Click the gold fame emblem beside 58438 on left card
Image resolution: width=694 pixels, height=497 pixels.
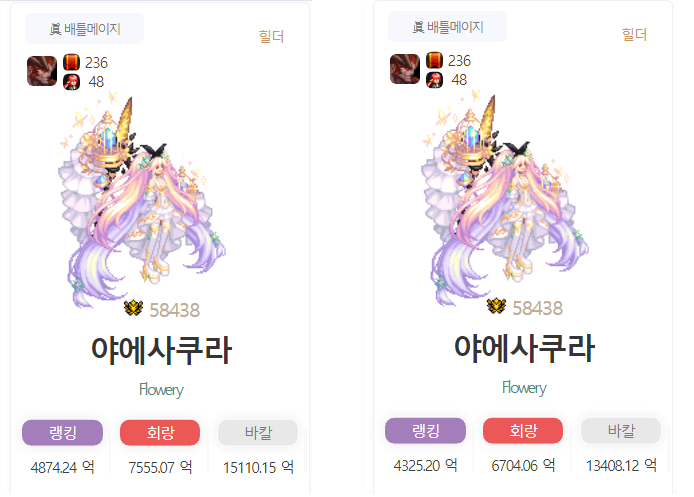pyautogui.click(x=133, y=308)
